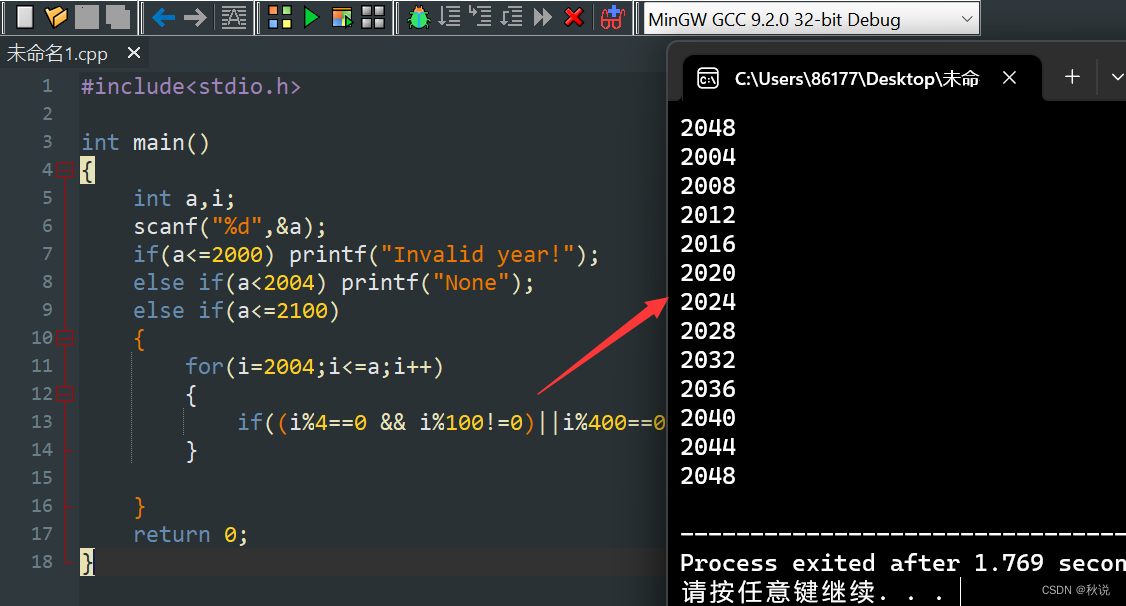Click the i%100!=0 condition text
This screenshot has height=606, width=1126.
(x=471, y=422)
